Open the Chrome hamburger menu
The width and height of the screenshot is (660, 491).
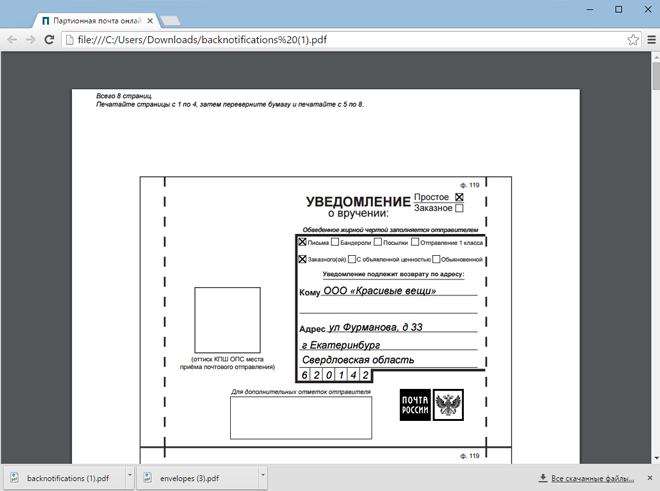pos(651,40)
